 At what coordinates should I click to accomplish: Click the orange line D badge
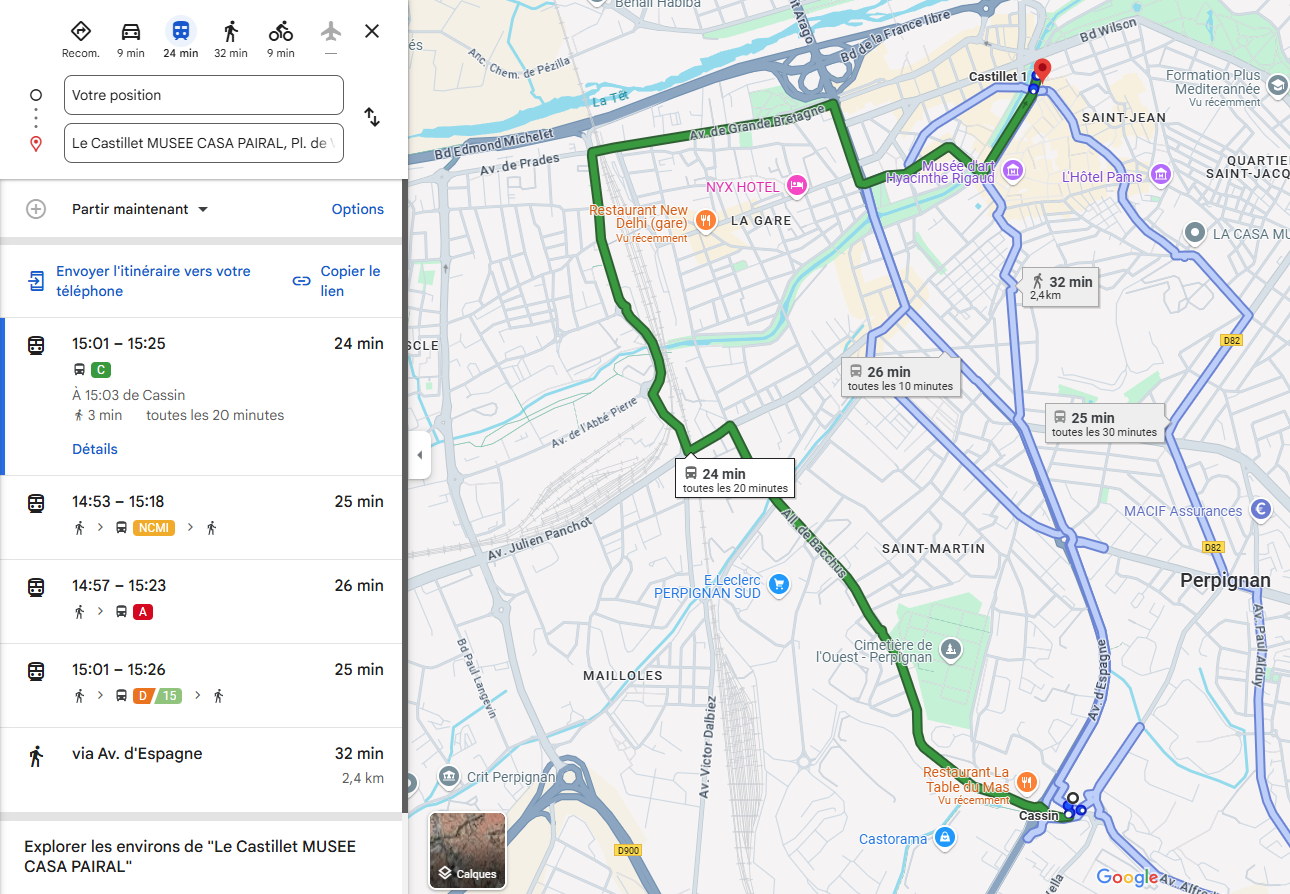pyautogui.click(x=142, y=696)
